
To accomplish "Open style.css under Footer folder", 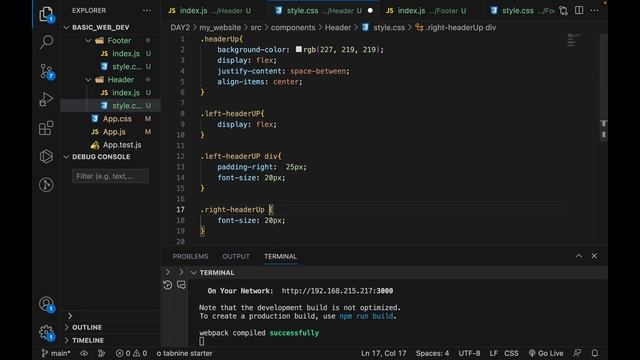I will (x=127, y=67).
